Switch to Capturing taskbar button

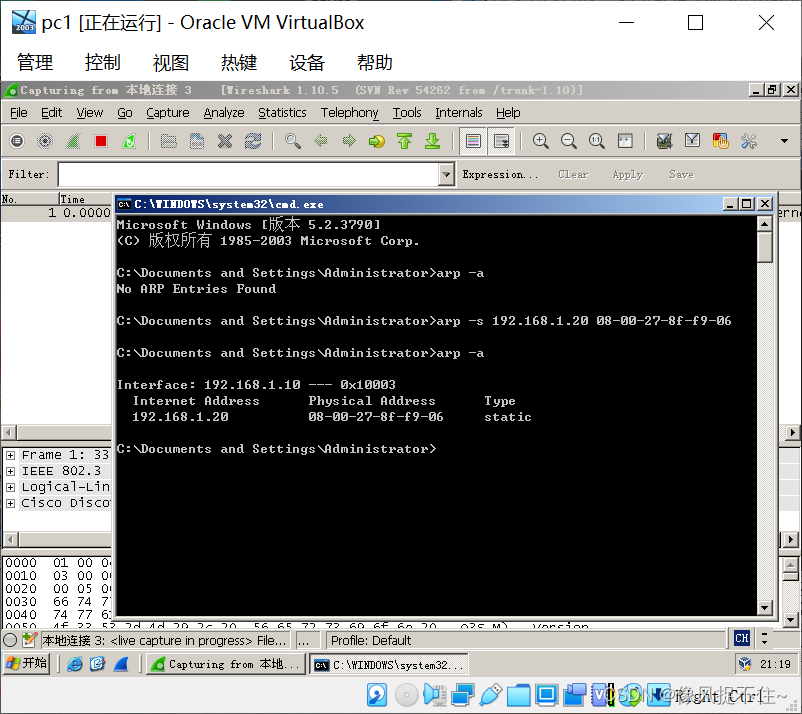[x=226, y=664]
